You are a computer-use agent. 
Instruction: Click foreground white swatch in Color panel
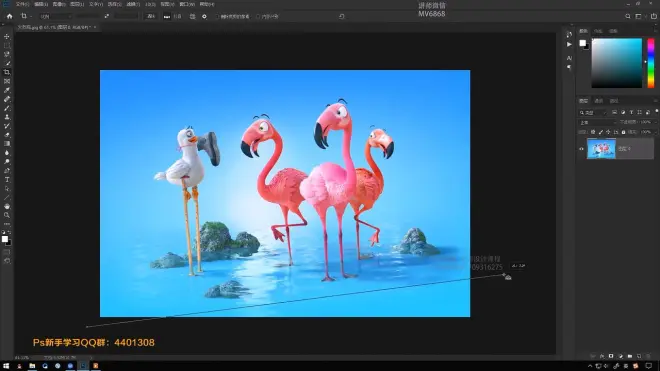pyautogui.click(x=583, y=43)
